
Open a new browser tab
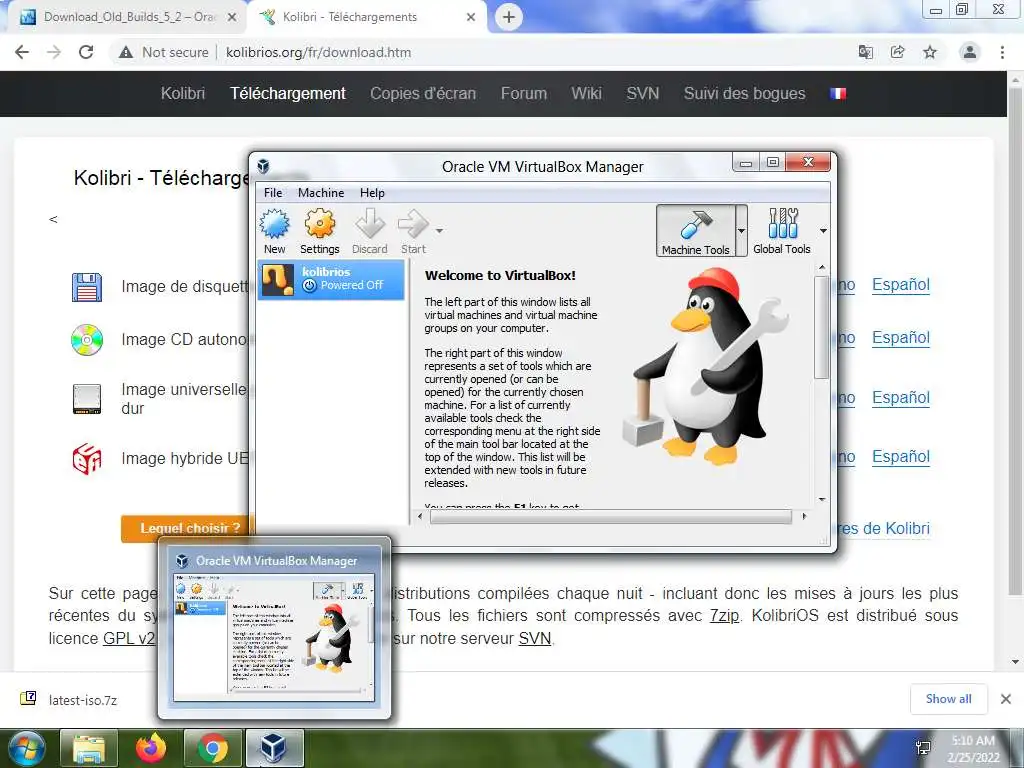pos(509,17)
